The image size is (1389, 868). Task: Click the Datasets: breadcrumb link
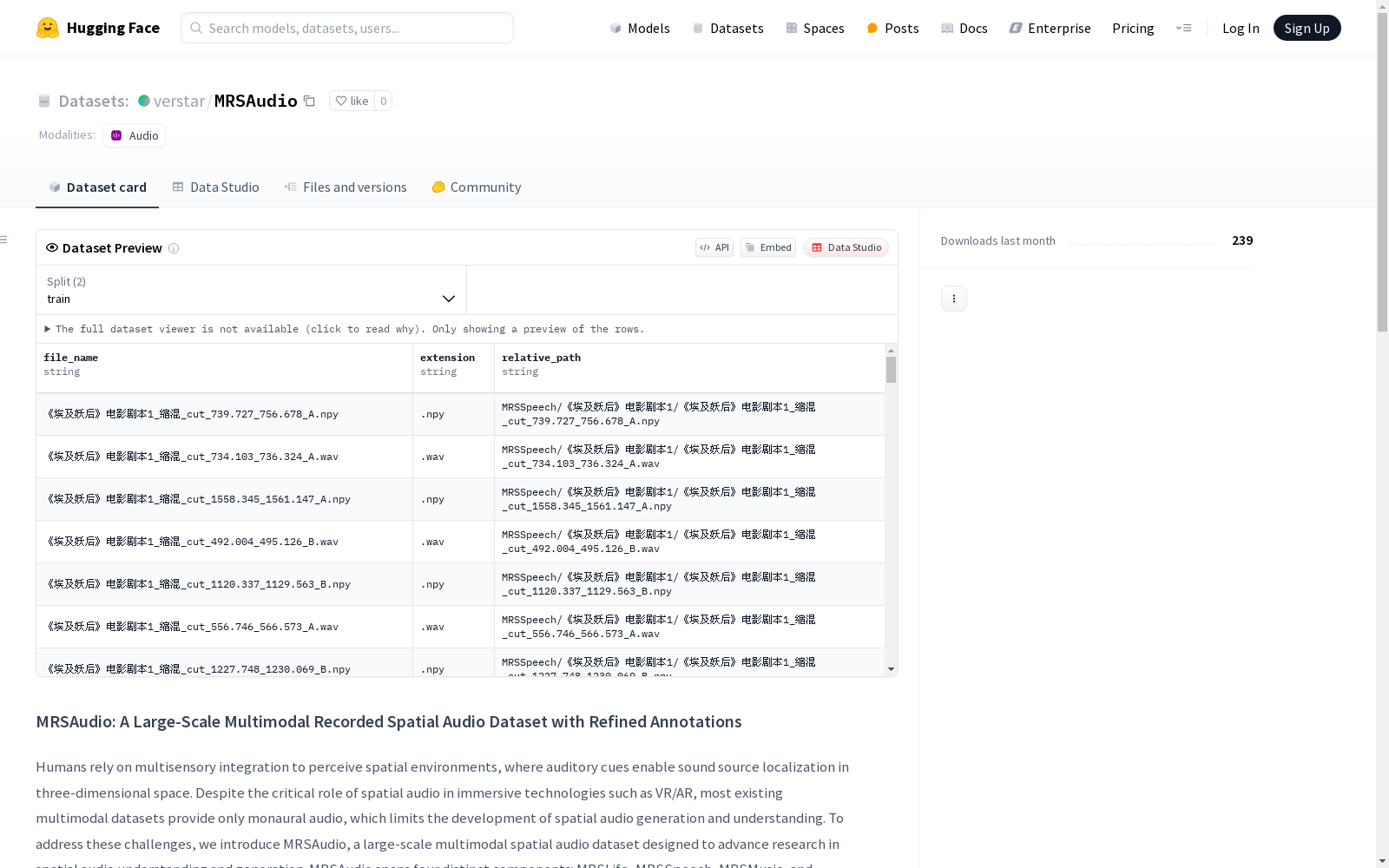(94, 101)
